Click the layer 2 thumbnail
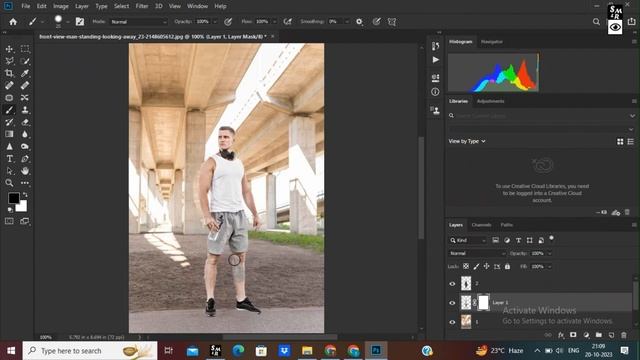 click(x=466, y=283)
